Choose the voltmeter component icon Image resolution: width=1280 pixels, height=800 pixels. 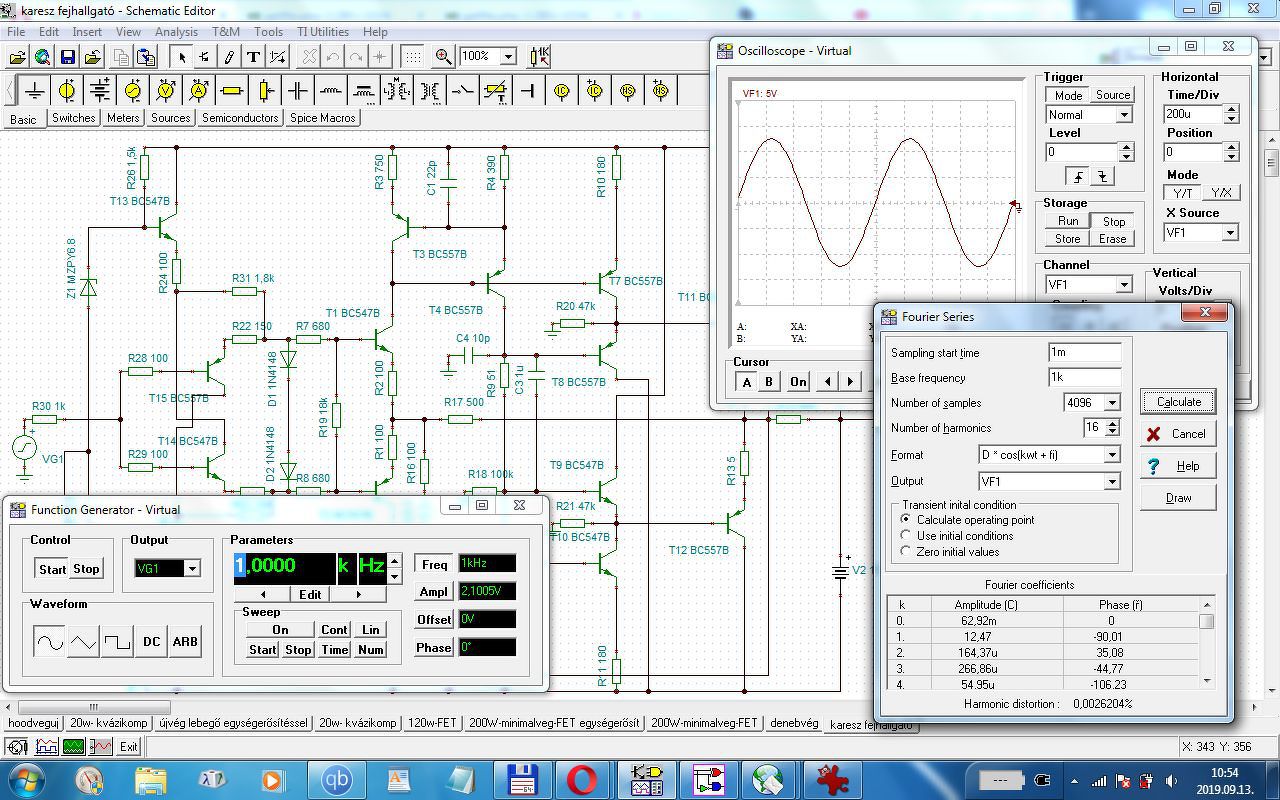tap(166, 91)
